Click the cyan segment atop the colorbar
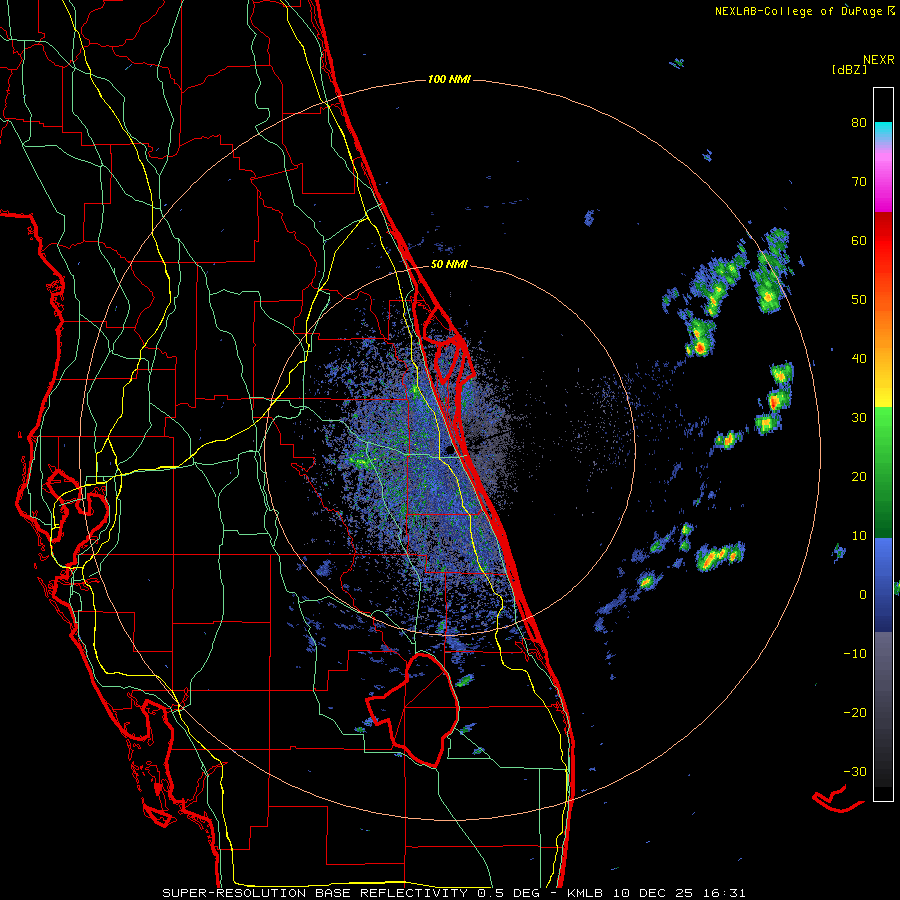This screenshot has height=900, width=900. (x=883, y=132)
